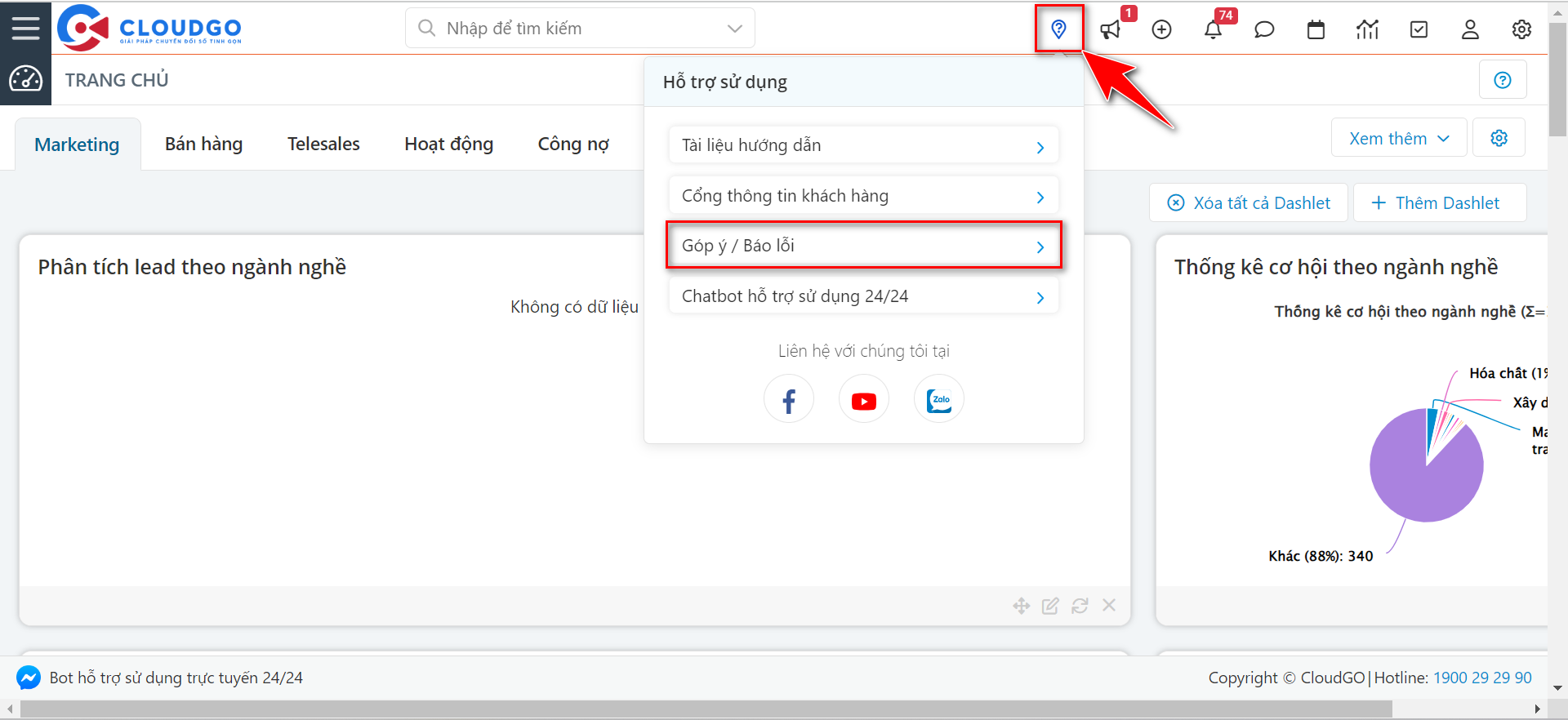Open the chat bubble icon
1568x720 pixels.
(x=1264, y=30)
